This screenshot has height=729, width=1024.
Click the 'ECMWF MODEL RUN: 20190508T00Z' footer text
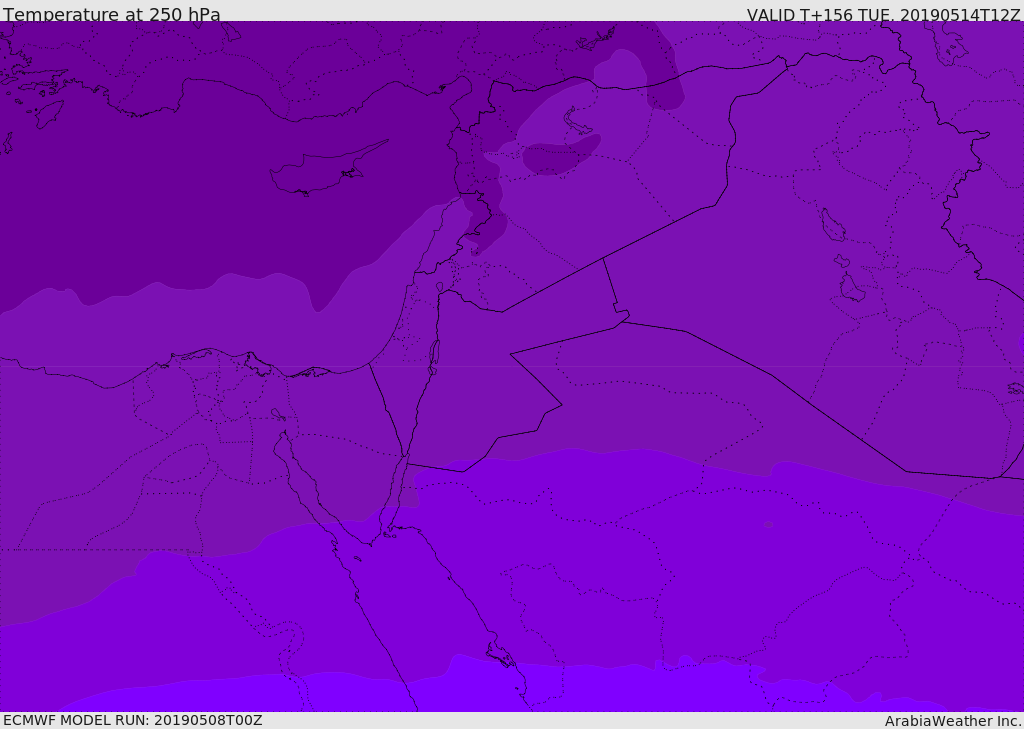point(133,720)
